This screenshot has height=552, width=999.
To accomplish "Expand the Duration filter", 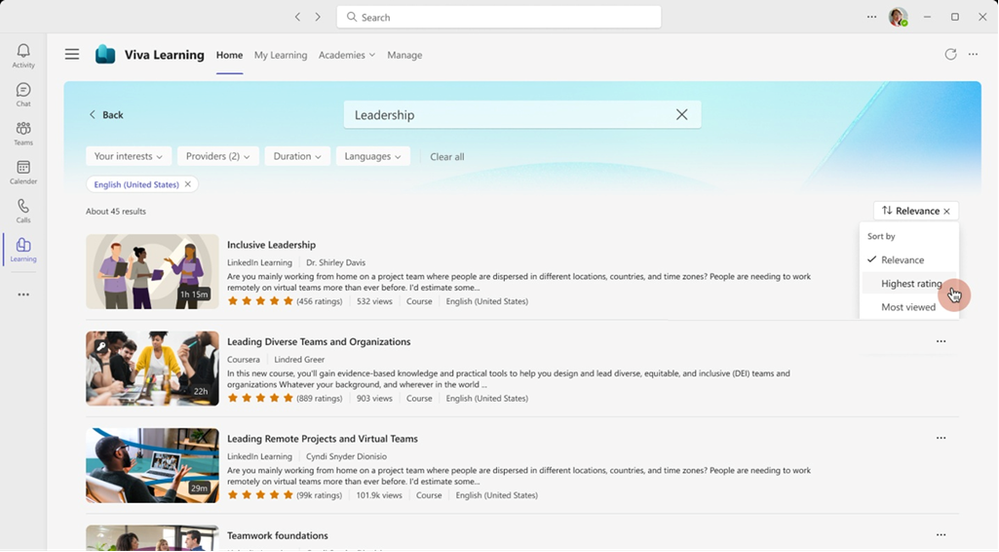I will click(x=297, y=156).
